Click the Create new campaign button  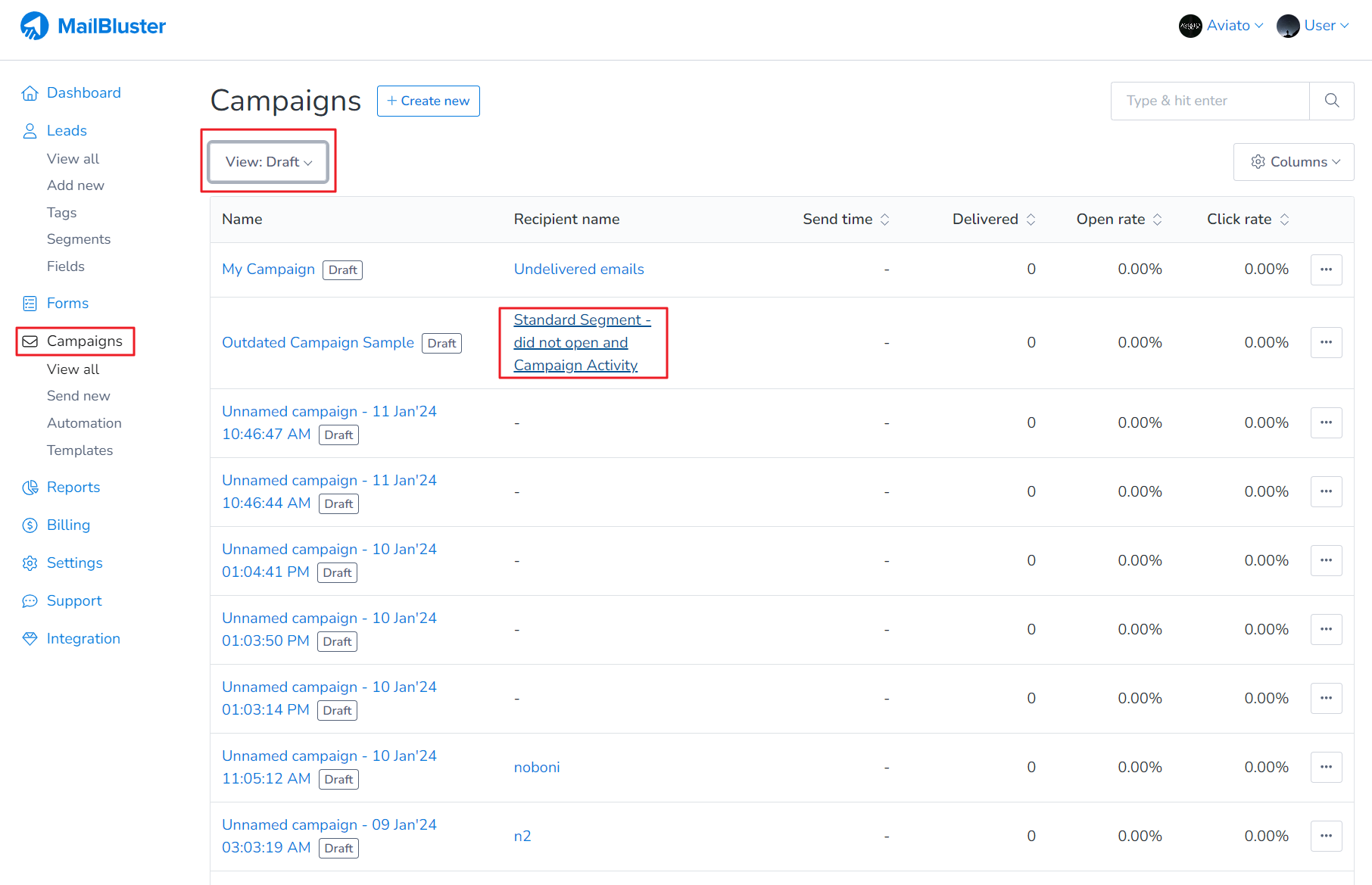click(428, 101)
